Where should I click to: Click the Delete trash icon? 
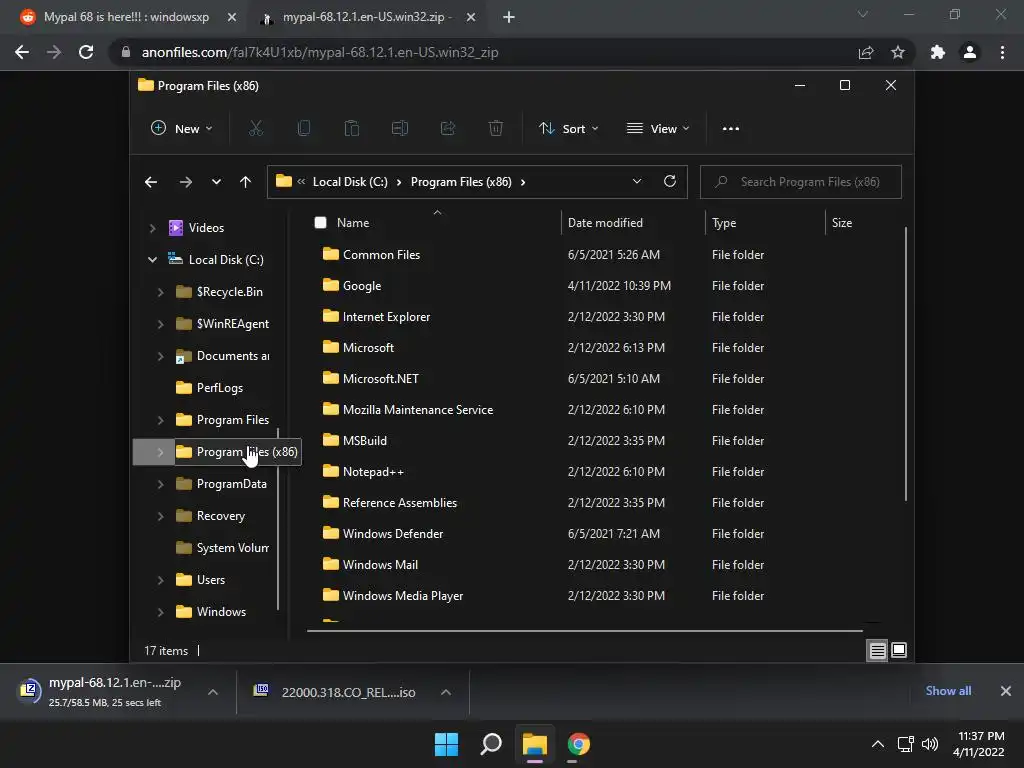point(496,129)
